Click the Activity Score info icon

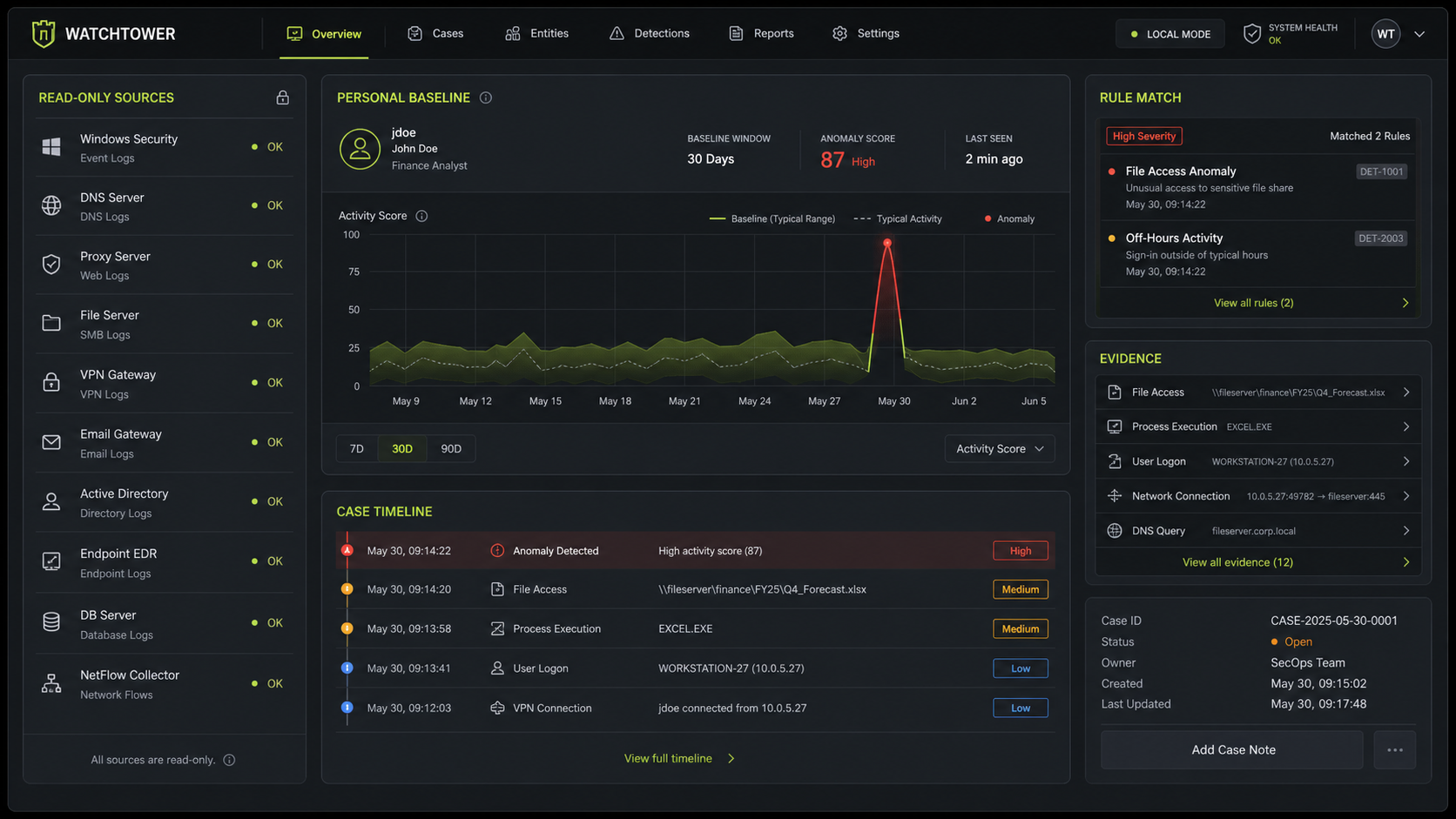[421, 216]
